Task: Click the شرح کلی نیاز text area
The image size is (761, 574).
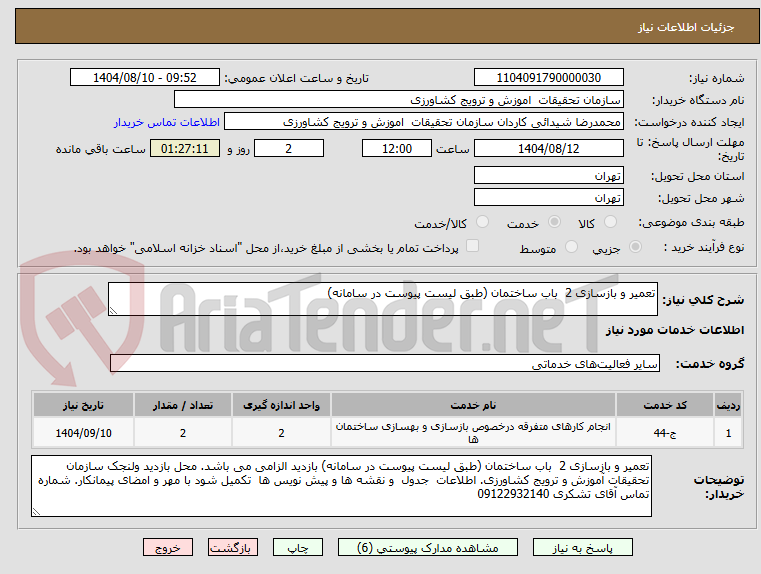Action: click(382, 299)
